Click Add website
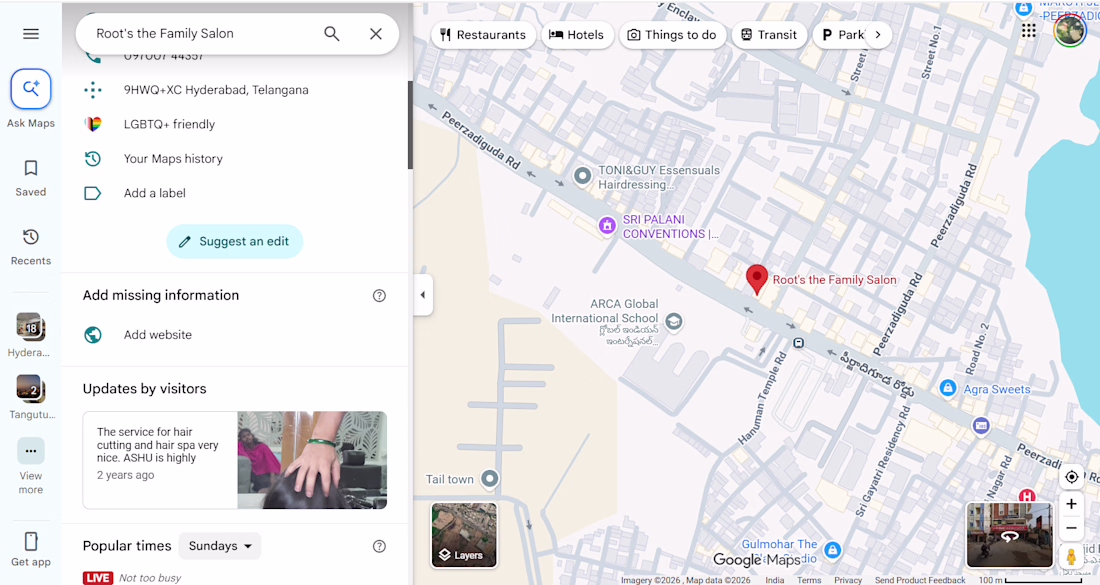1100x585 pixels. tap(158, 335)
